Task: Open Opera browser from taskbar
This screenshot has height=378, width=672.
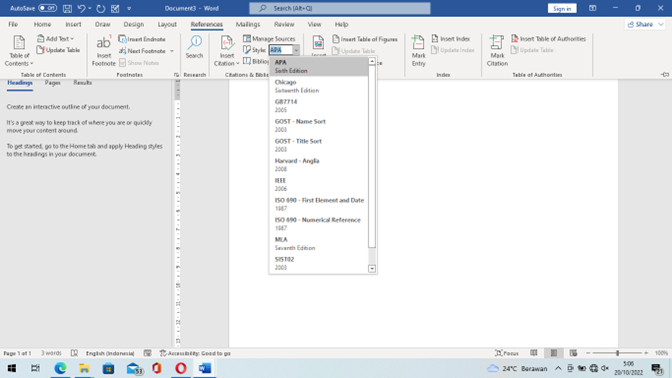Action: pyautogui.click(x=181, y=368)
